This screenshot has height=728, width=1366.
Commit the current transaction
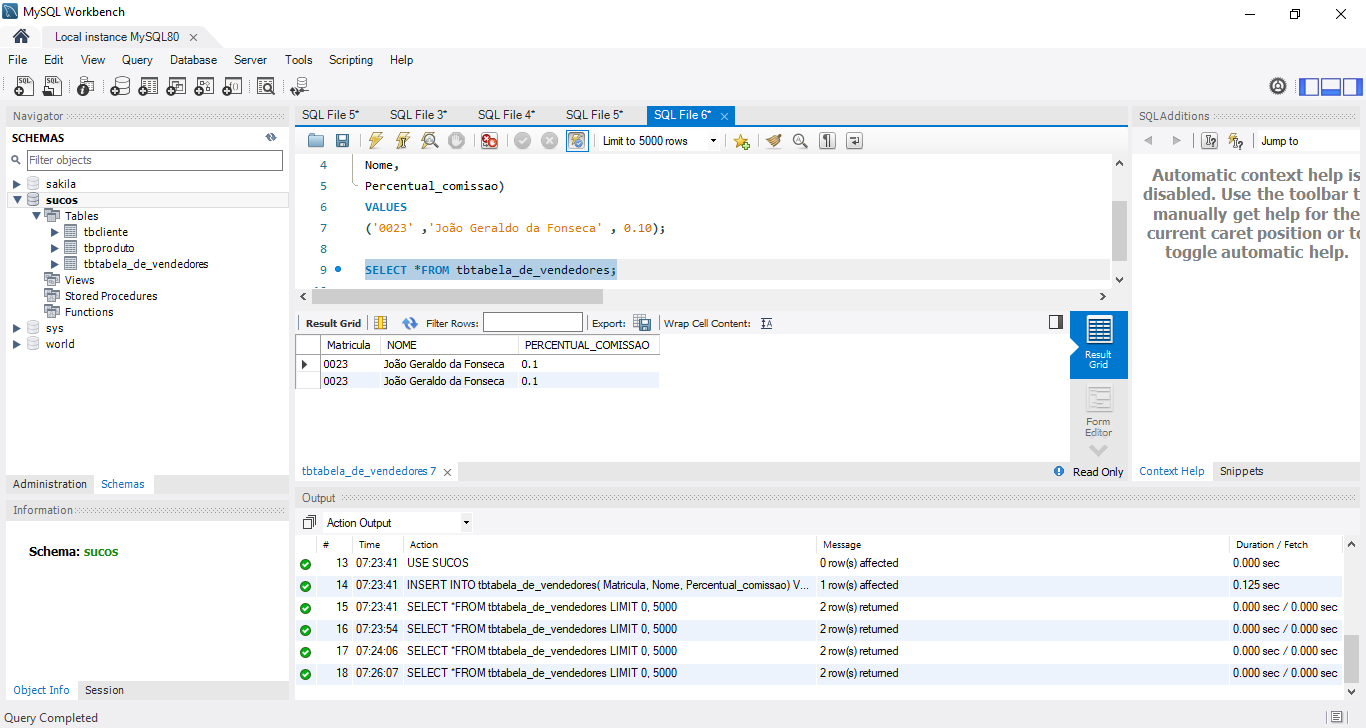coord(522,141)
